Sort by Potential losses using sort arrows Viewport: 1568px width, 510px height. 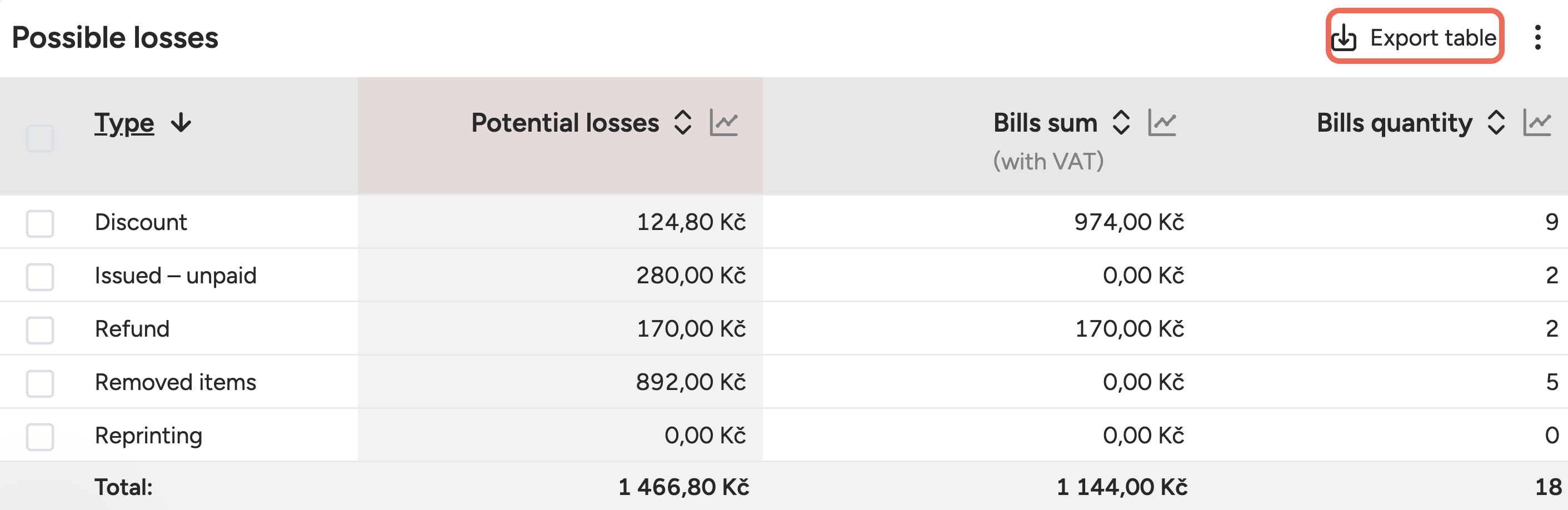point(683,123)
